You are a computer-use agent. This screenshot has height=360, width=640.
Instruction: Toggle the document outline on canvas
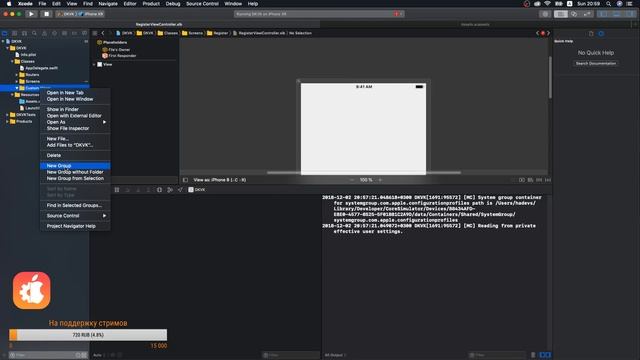185,180
